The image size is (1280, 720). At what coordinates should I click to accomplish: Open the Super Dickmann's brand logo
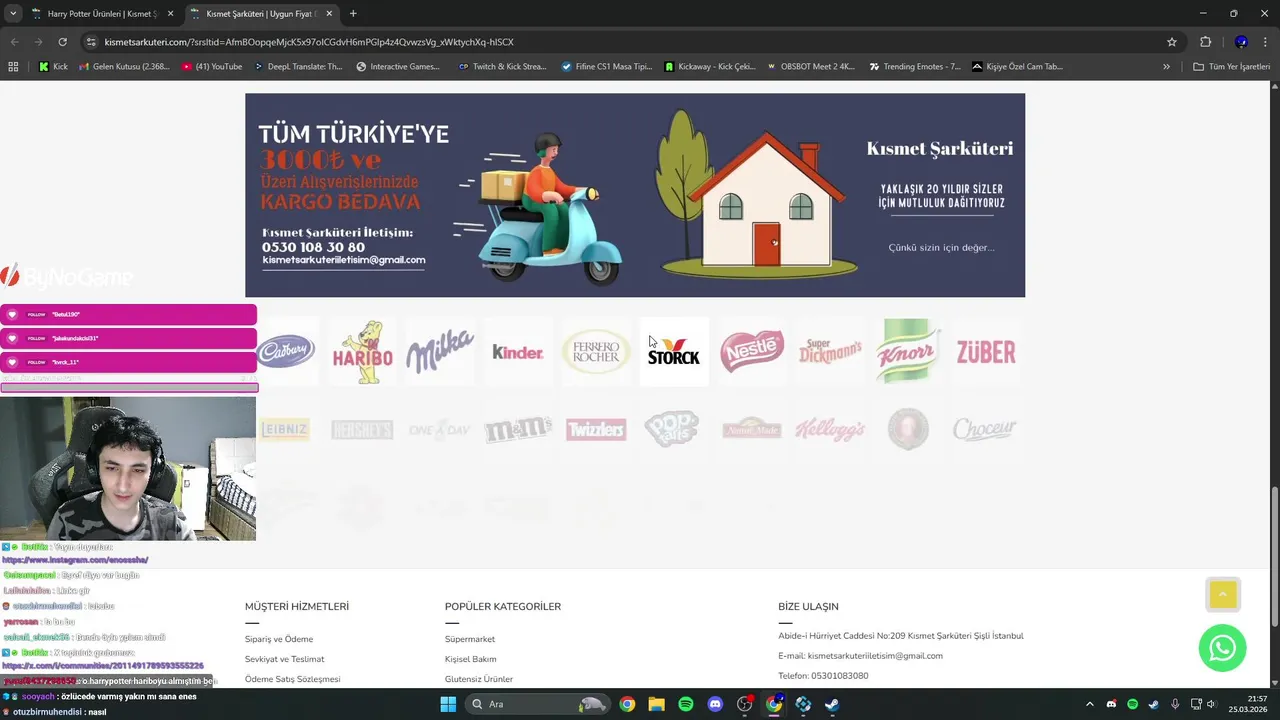tap(830, 352)
